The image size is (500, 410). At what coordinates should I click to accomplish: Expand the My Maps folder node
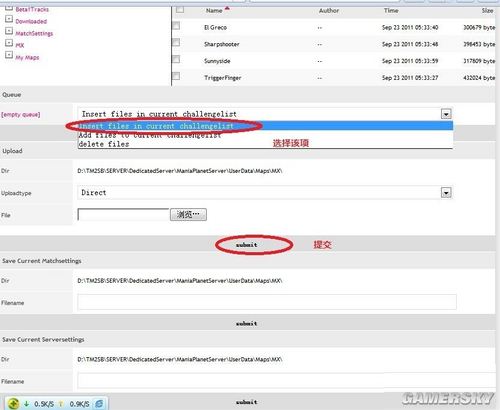pyautogui.click(x=9, y=55)
